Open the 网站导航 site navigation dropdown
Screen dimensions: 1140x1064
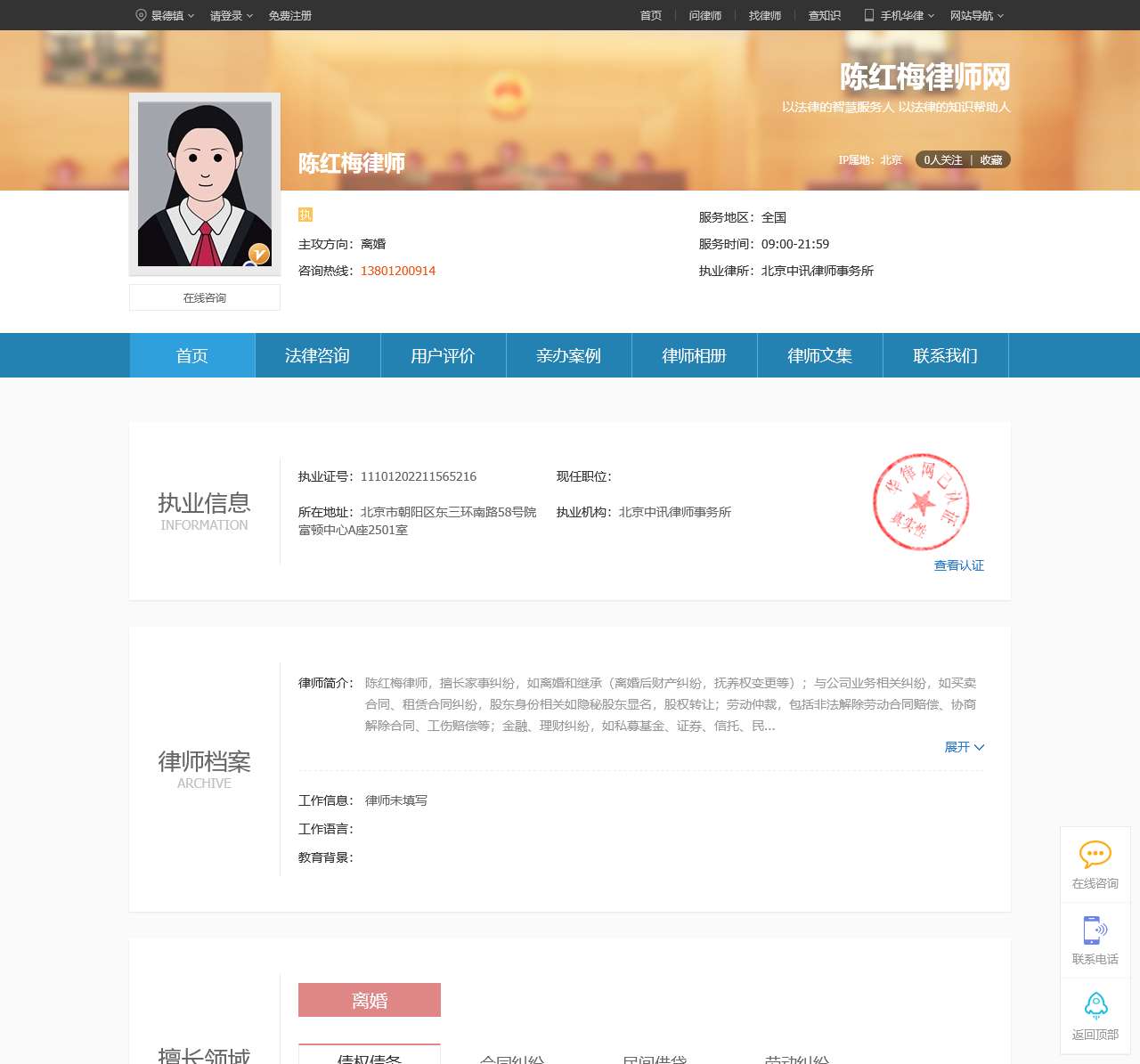[x=976, y=15]
